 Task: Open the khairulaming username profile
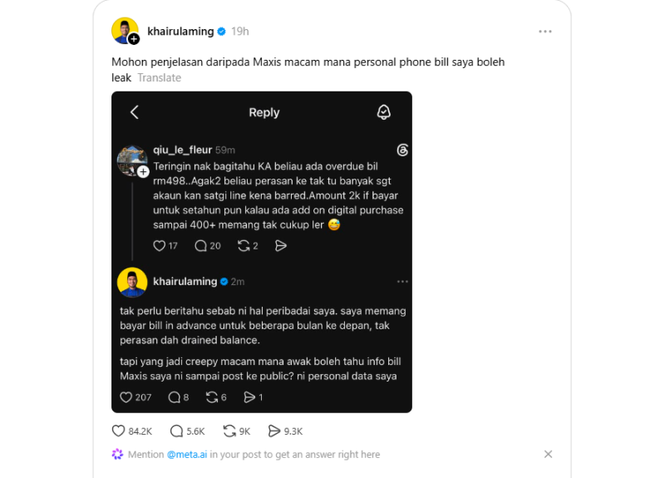180,31
